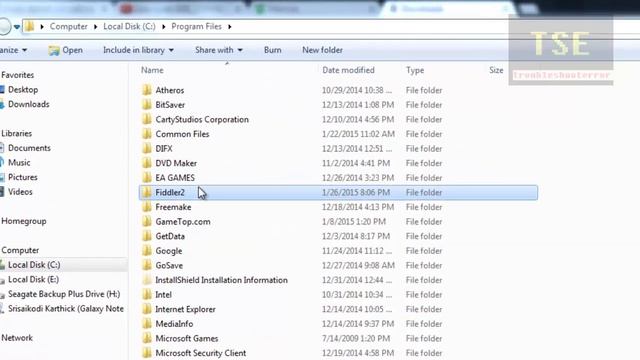Select Seagate Backup Plus Drive (H:)
Viewport: 640px width, 360px height.
click(64, 294)
